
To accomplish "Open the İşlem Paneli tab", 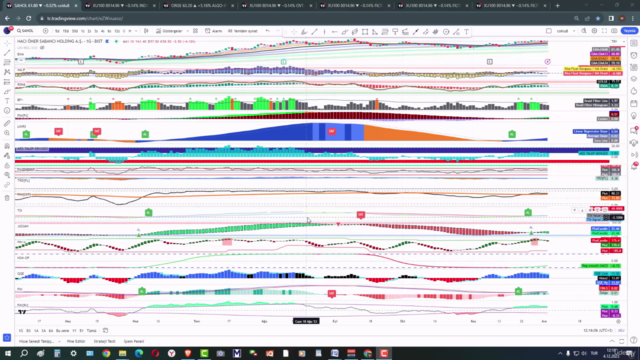I will click(134, 341).
